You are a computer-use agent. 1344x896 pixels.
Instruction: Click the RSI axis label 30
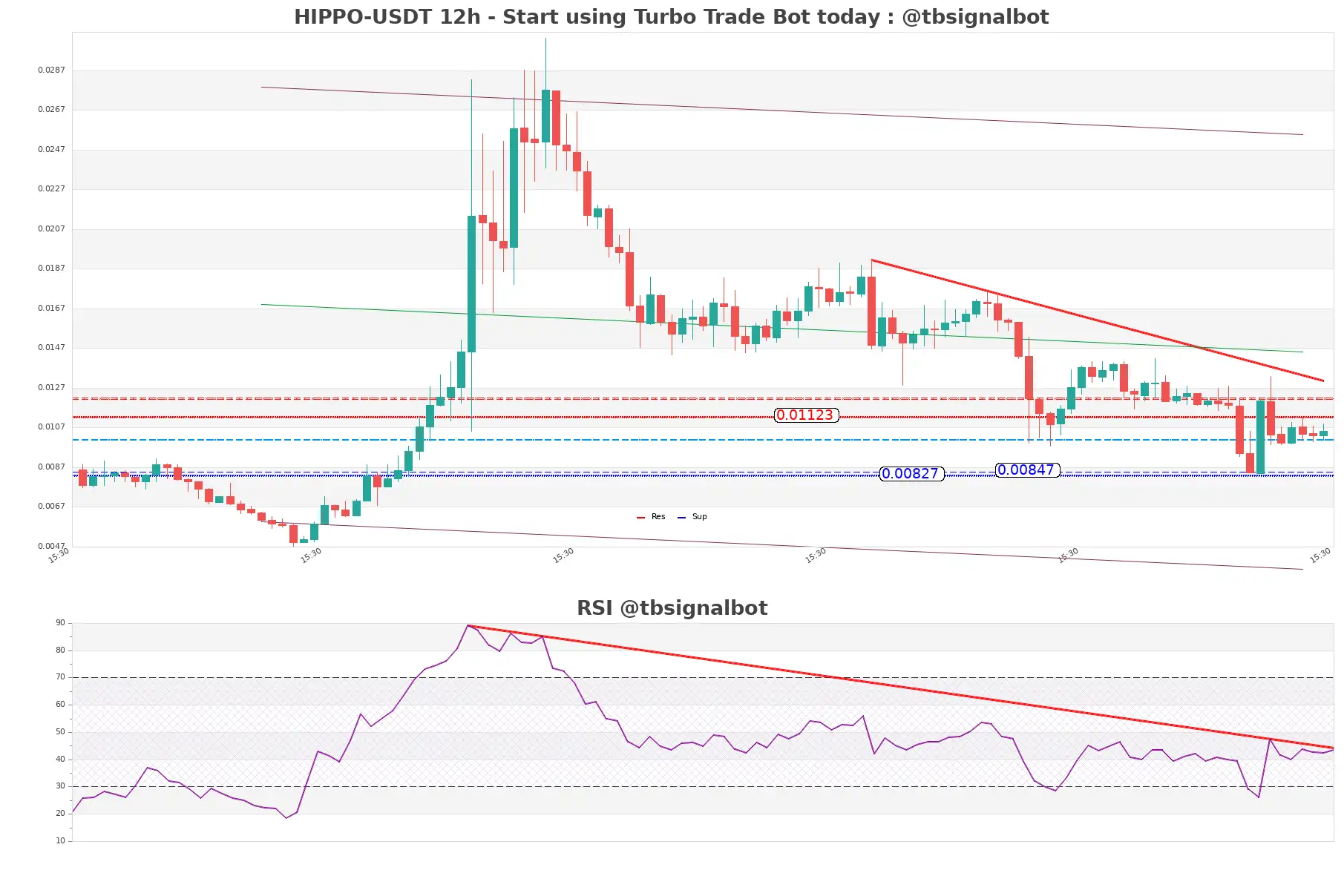(60, 786)
